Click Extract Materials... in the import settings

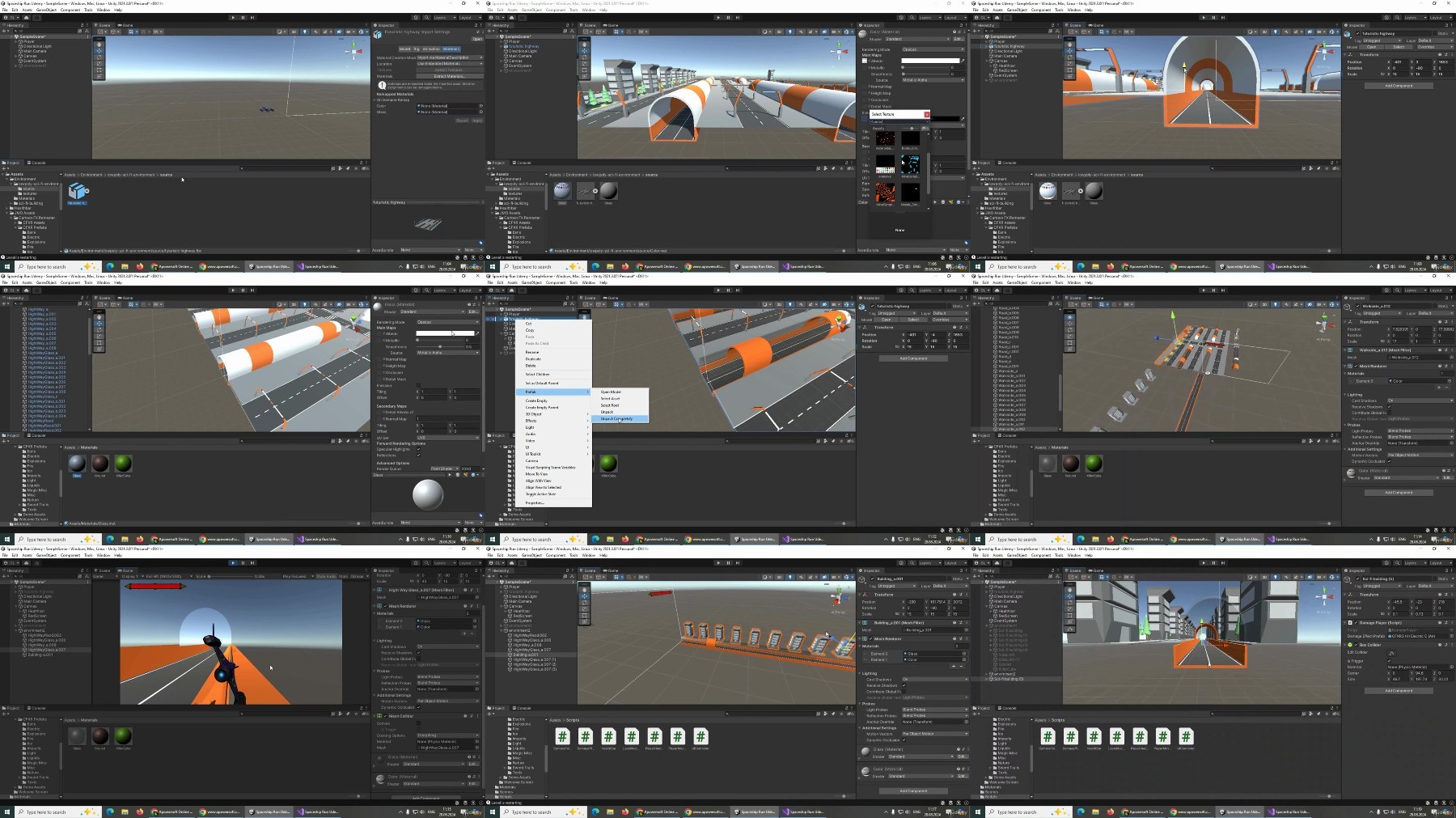[449, 76]
